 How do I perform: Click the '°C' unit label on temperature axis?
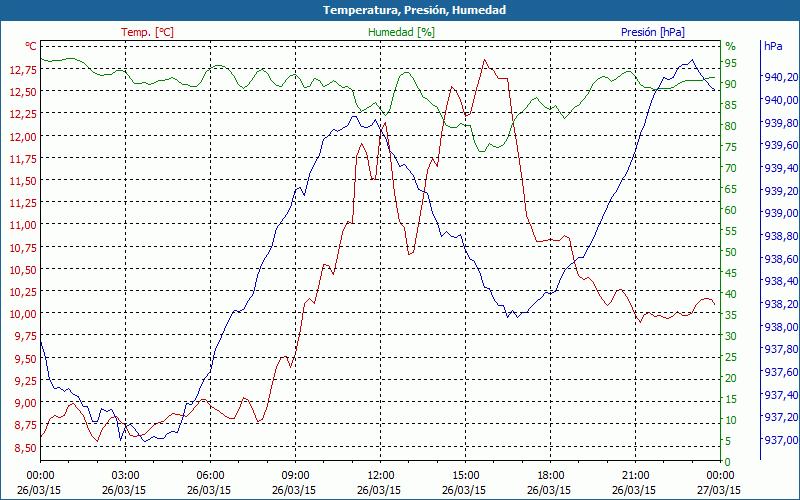(31, 46)
